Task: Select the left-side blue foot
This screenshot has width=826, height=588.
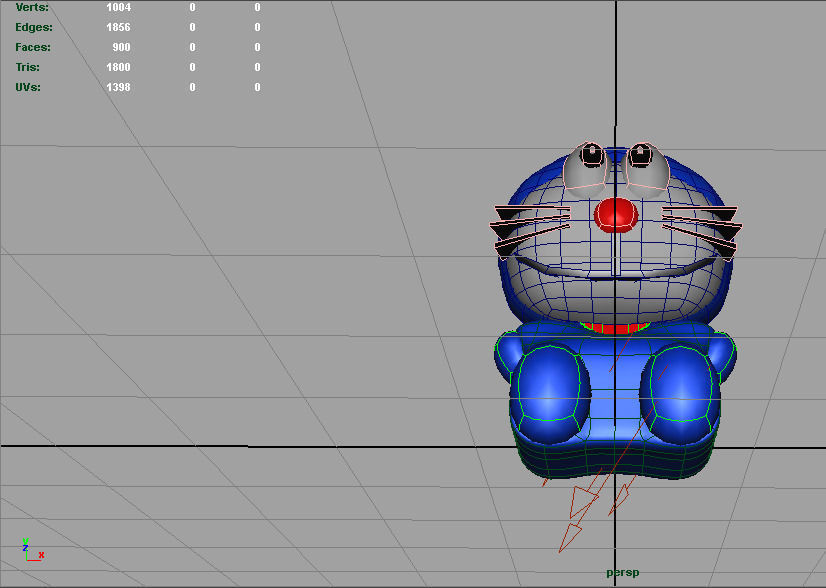Action: pos(550,392)
